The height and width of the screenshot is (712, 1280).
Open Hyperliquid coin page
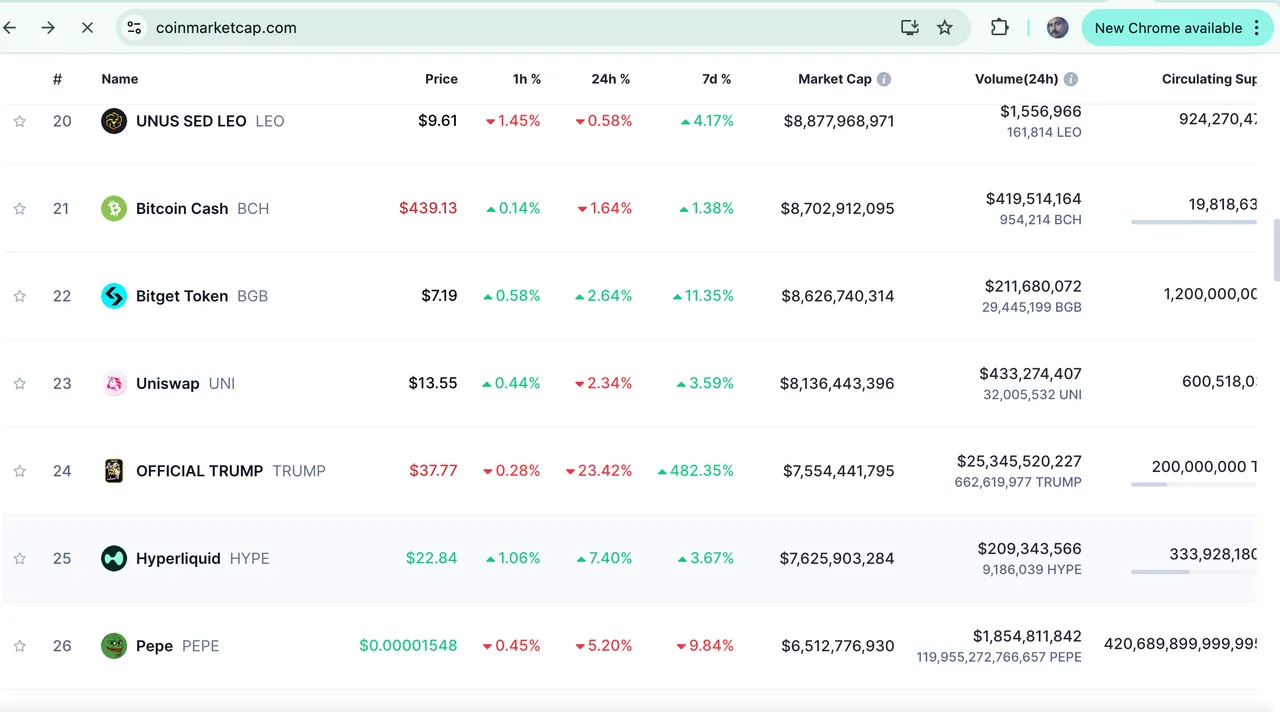(178, 558)
